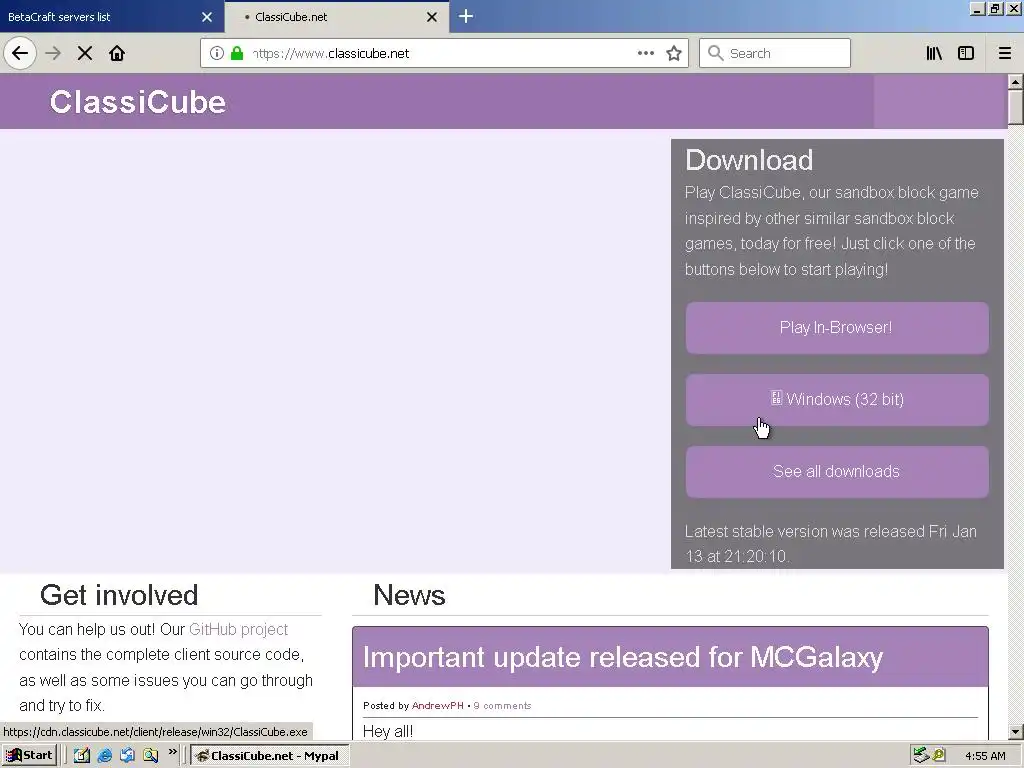Expand the quick launch overflow chevron

click(x=172, y=752)
